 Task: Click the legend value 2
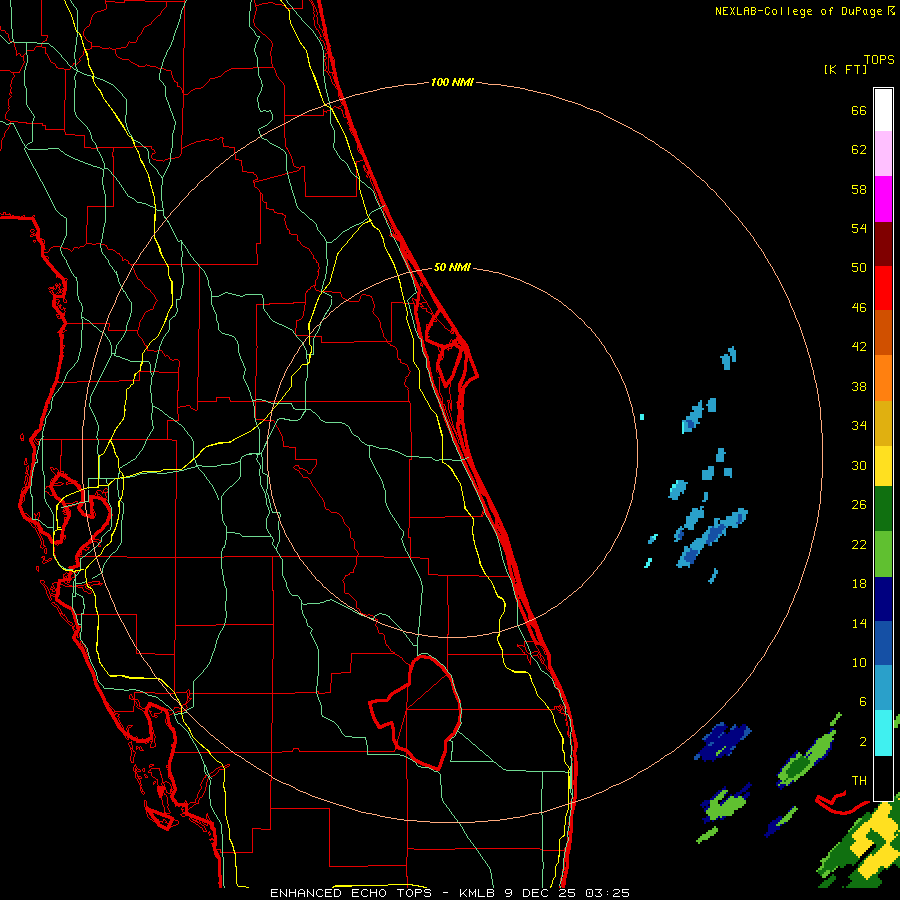tap(863, 742)
